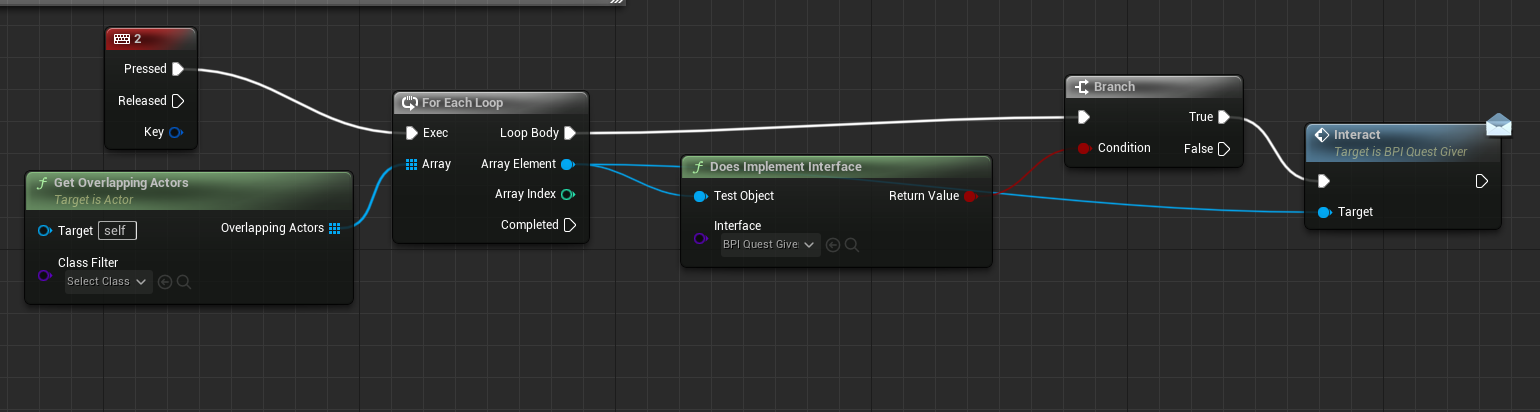Viewport: 1540px width, 412px height.
Task: Click the self target input field
Action: (118, 231)
